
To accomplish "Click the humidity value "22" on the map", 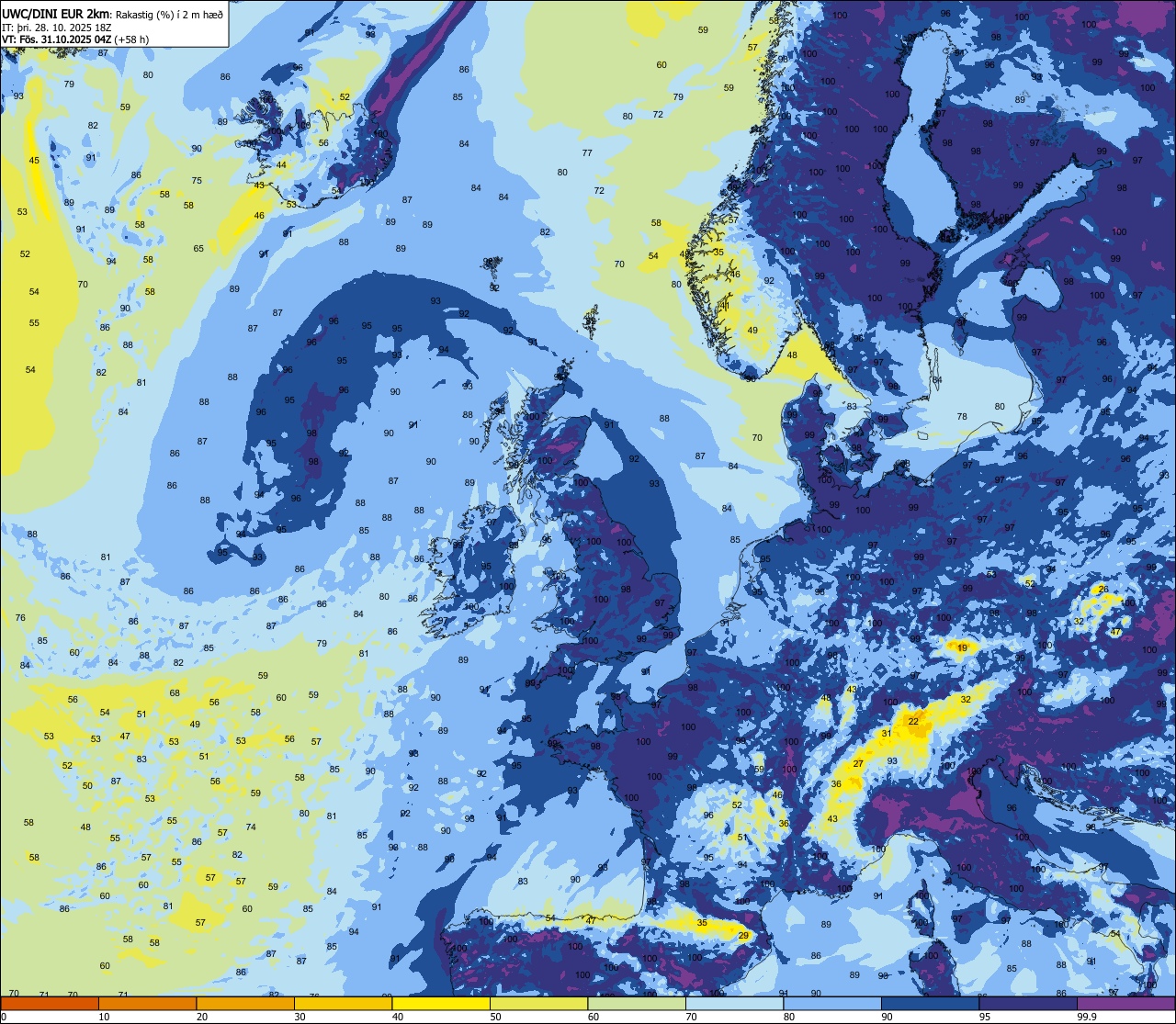I will click(913, 722).
